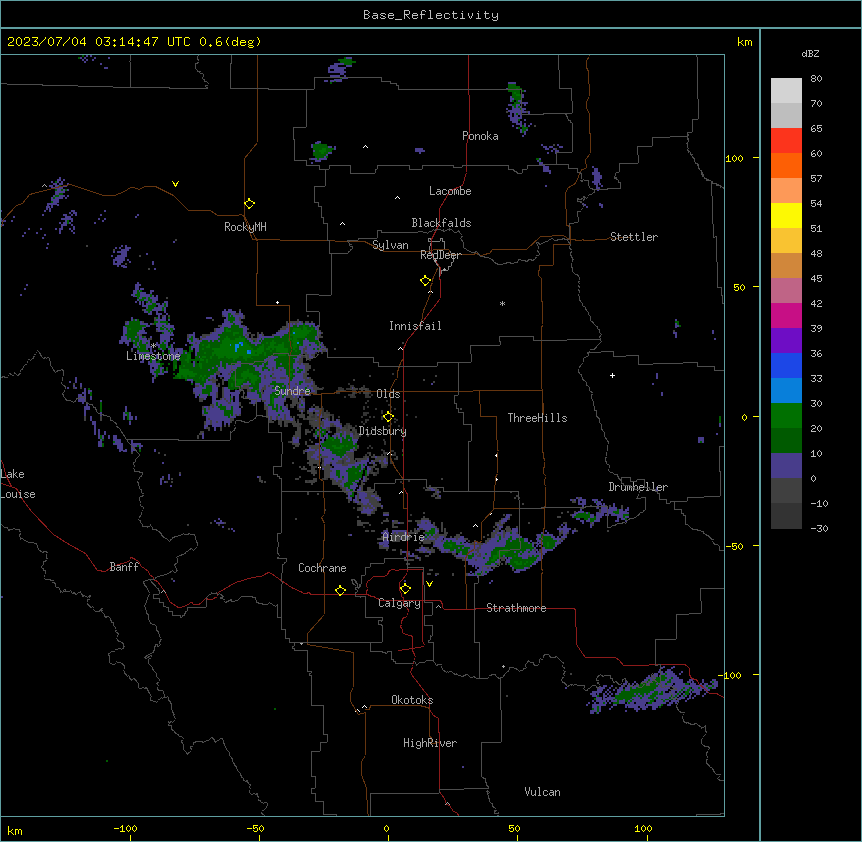Click the white plus marker west of Drumheller
Screen dimensions: 862x842
[612, 375]
